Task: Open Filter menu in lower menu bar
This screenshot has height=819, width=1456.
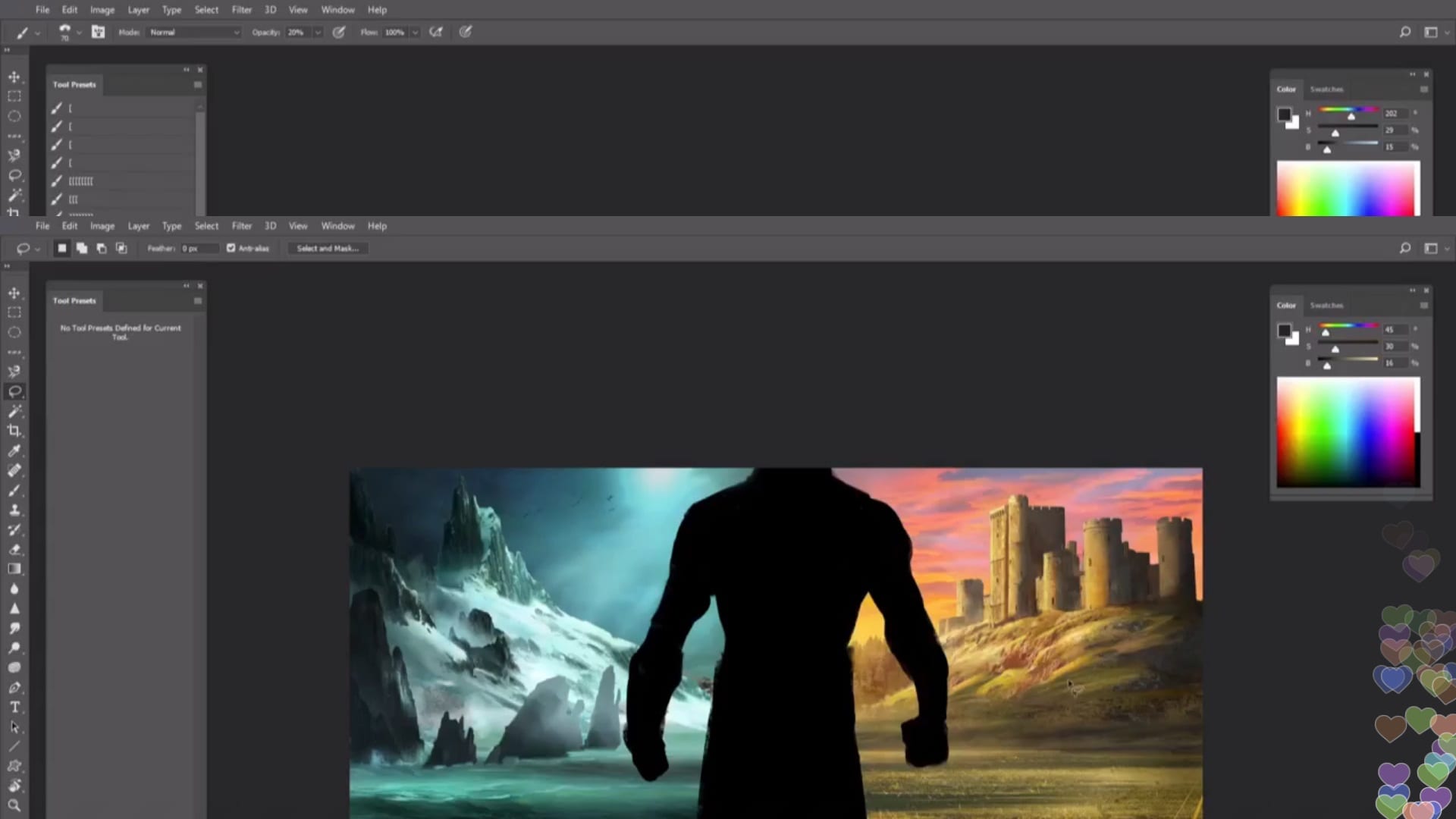Action: 241,226
